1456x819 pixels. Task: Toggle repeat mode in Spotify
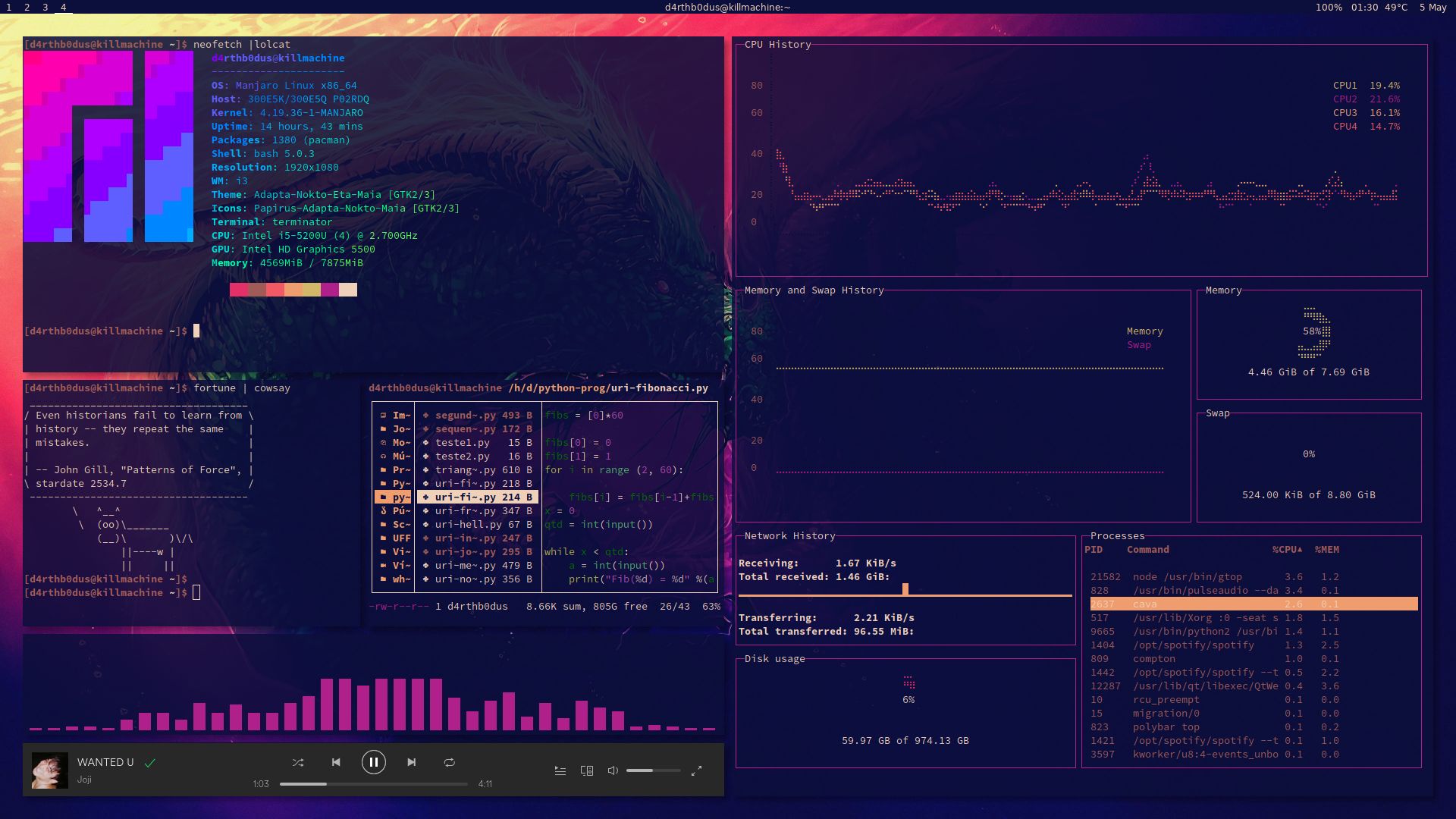coord(450,762)
